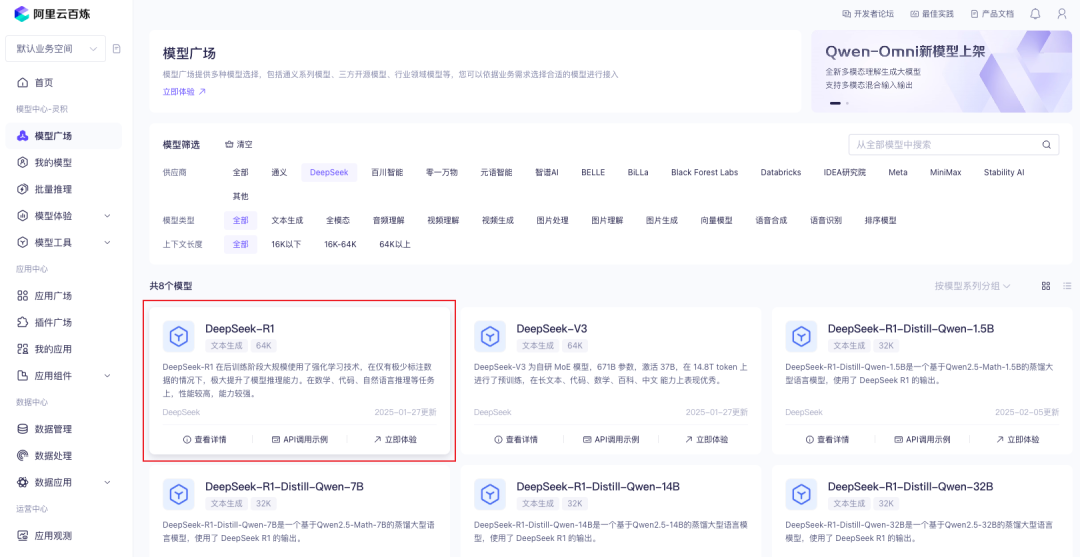1080x557 pixels.
Task: Open 开发者论坛 in top bar
Action: click(x=868, y=14)
